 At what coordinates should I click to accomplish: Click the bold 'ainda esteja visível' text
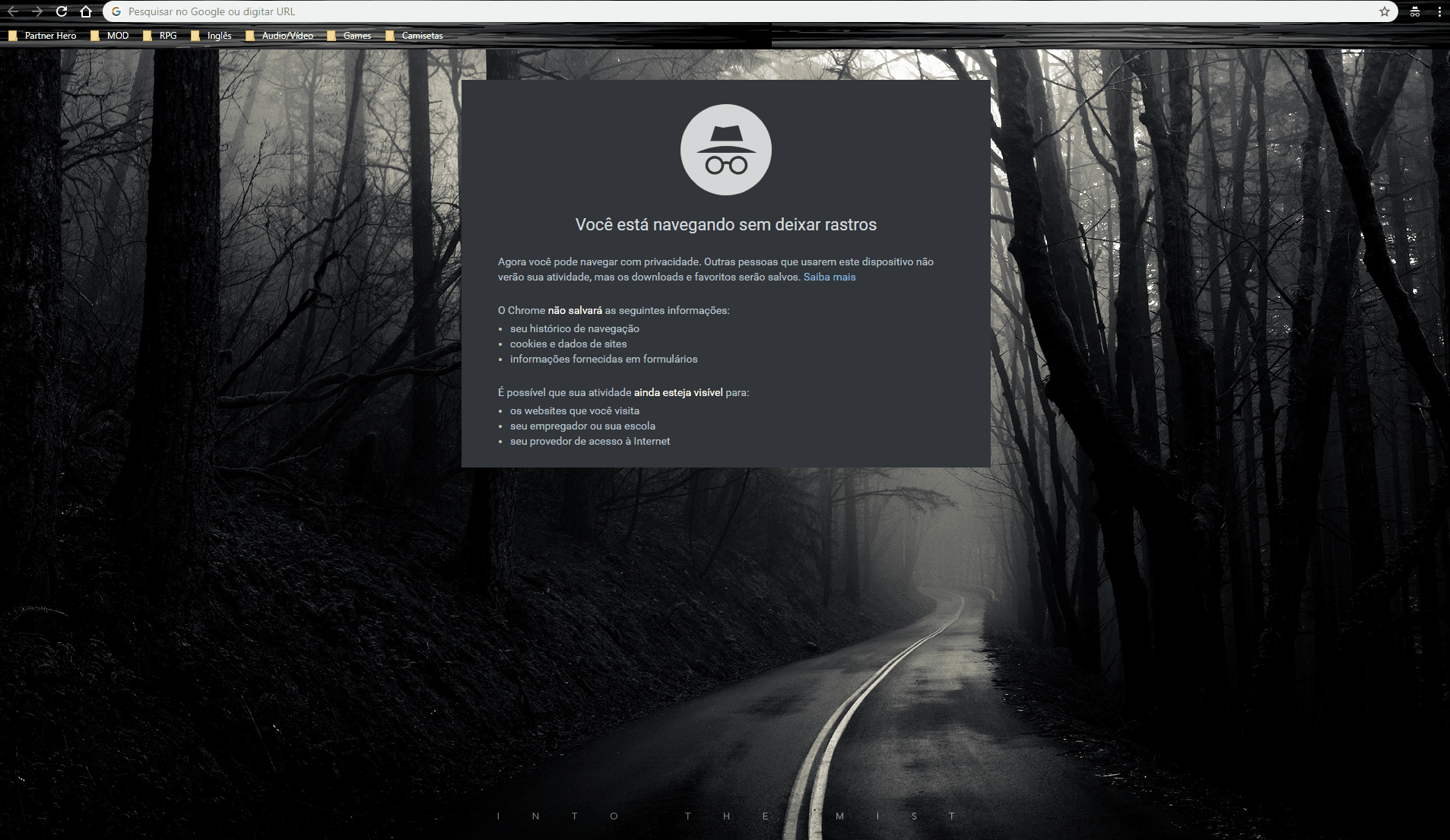coord(678,392)
